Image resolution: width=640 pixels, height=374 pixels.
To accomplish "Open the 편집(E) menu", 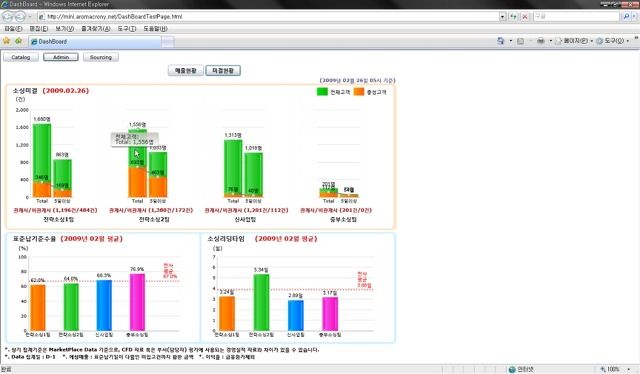I will (38, 29).
